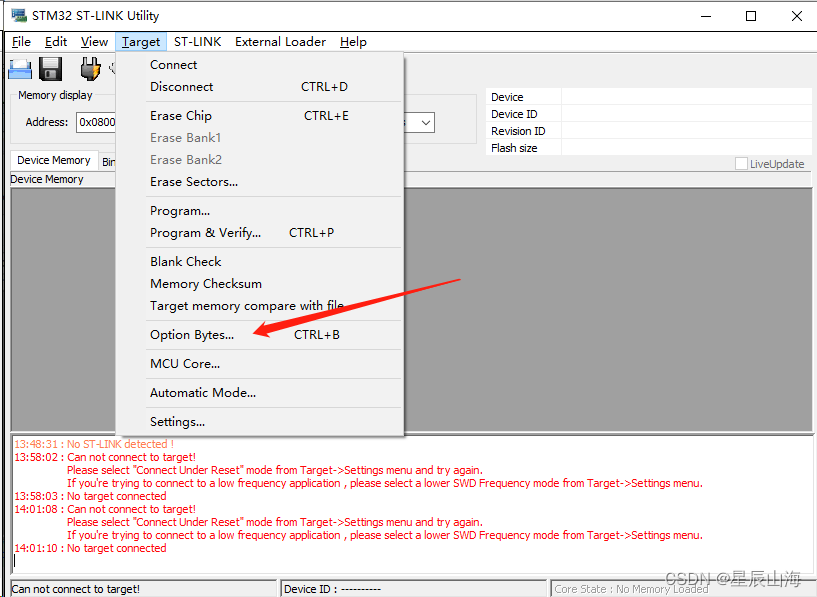
Task: Open the External Loader menu
Action: point(280,42)
